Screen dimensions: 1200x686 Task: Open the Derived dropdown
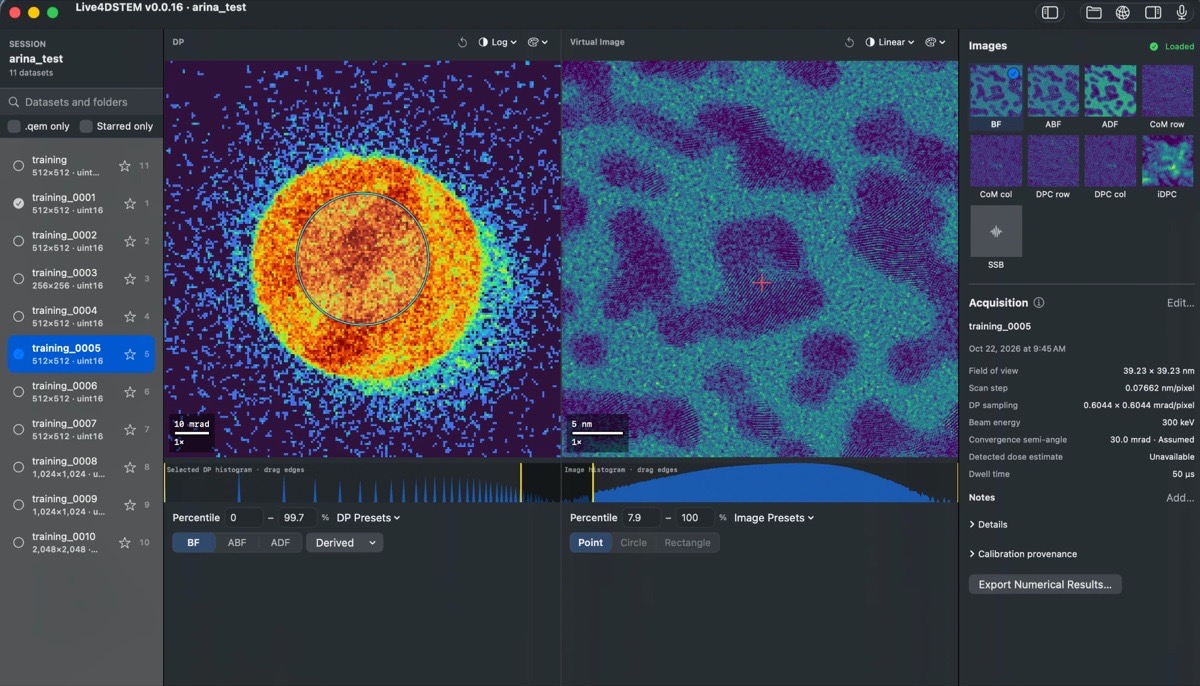pyautogui.click(x=344, y=543)
